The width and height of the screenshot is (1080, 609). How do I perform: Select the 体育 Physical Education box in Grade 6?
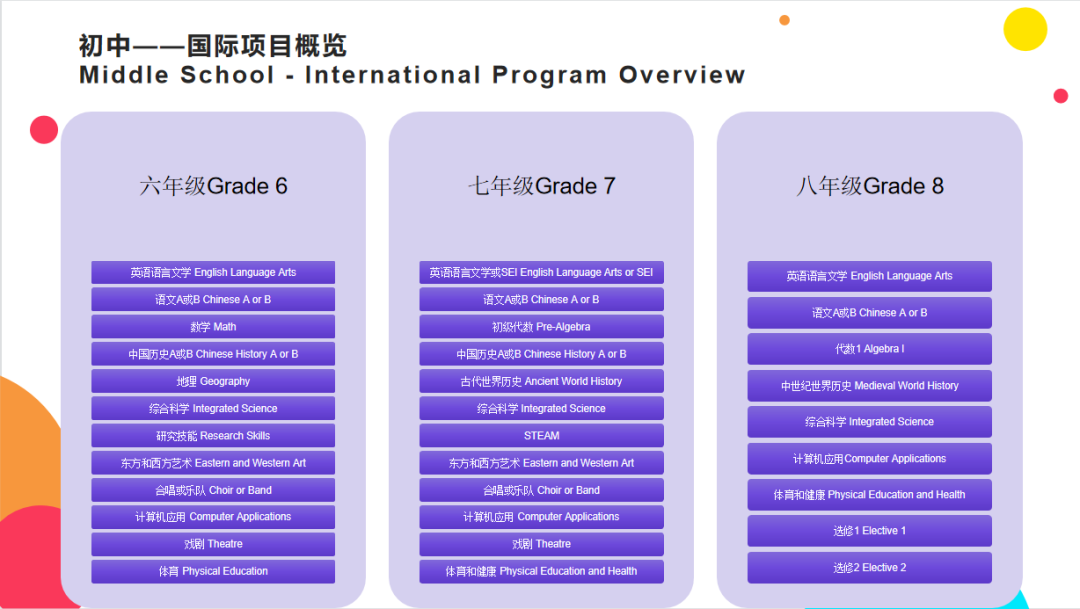214,571
